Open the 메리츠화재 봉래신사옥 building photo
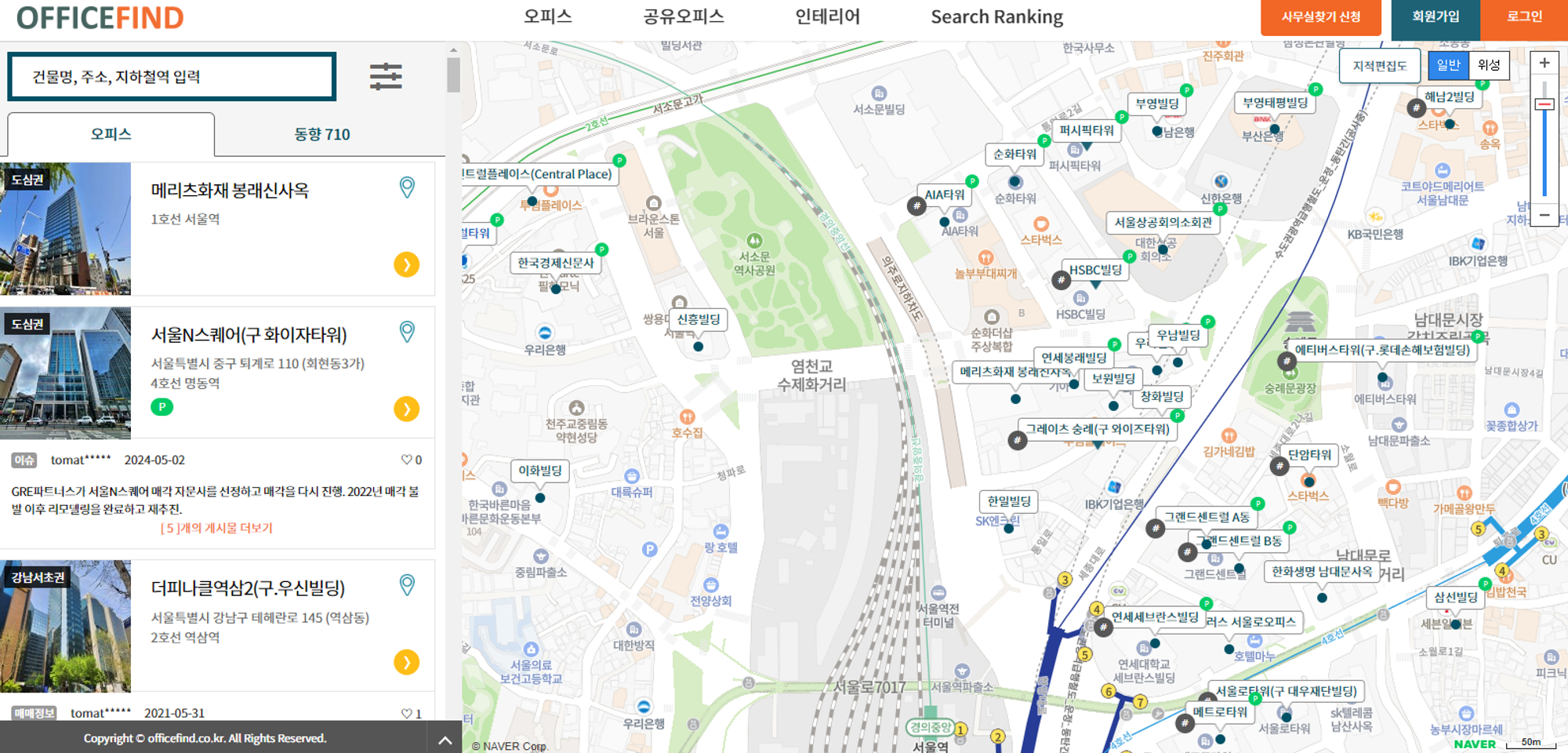Image resolution: width=1568 pixels, height=753 pixels. coord(65,229)
